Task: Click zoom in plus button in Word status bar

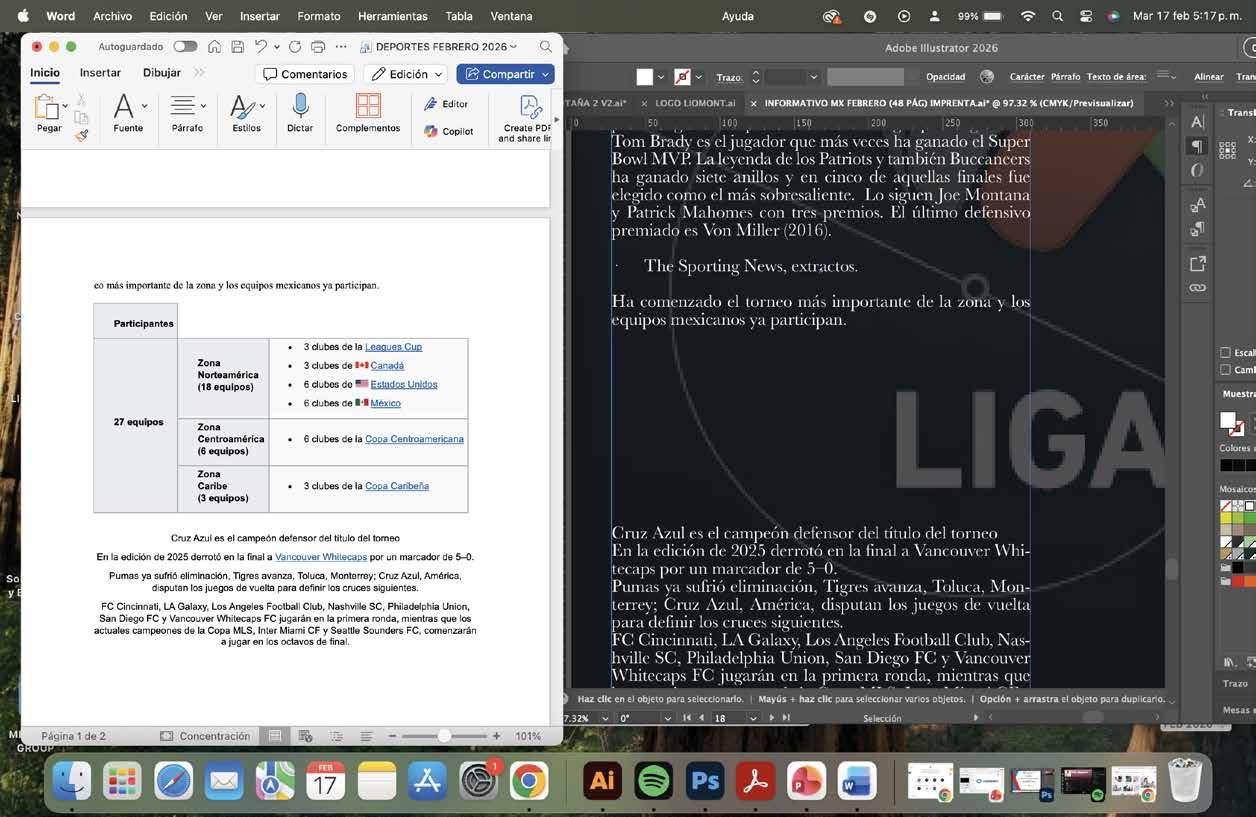Action: coord(496,736)
